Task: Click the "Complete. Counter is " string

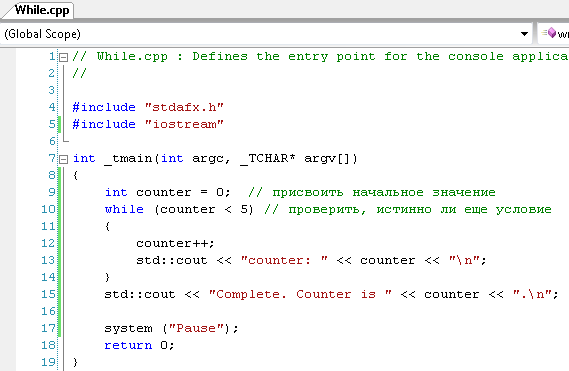Action: pos(300,294)
